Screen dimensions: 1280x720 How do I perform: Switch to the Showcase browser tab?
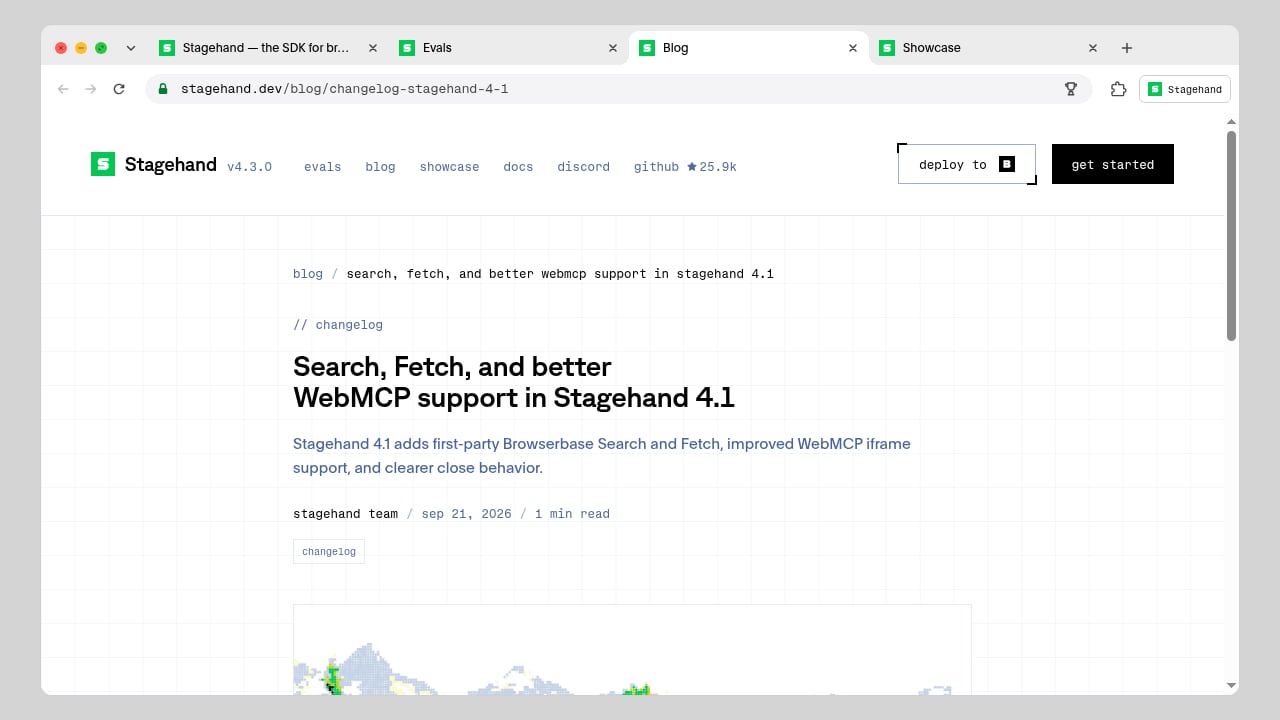(988, 48)
